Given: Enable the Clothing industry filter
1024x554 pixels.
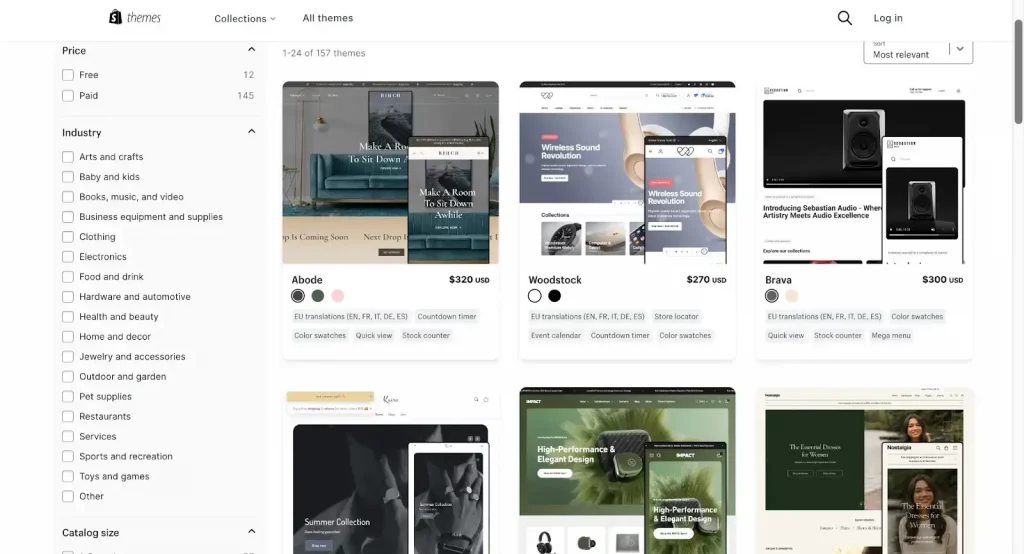Looking at the screenshot, I should (68, 236).
